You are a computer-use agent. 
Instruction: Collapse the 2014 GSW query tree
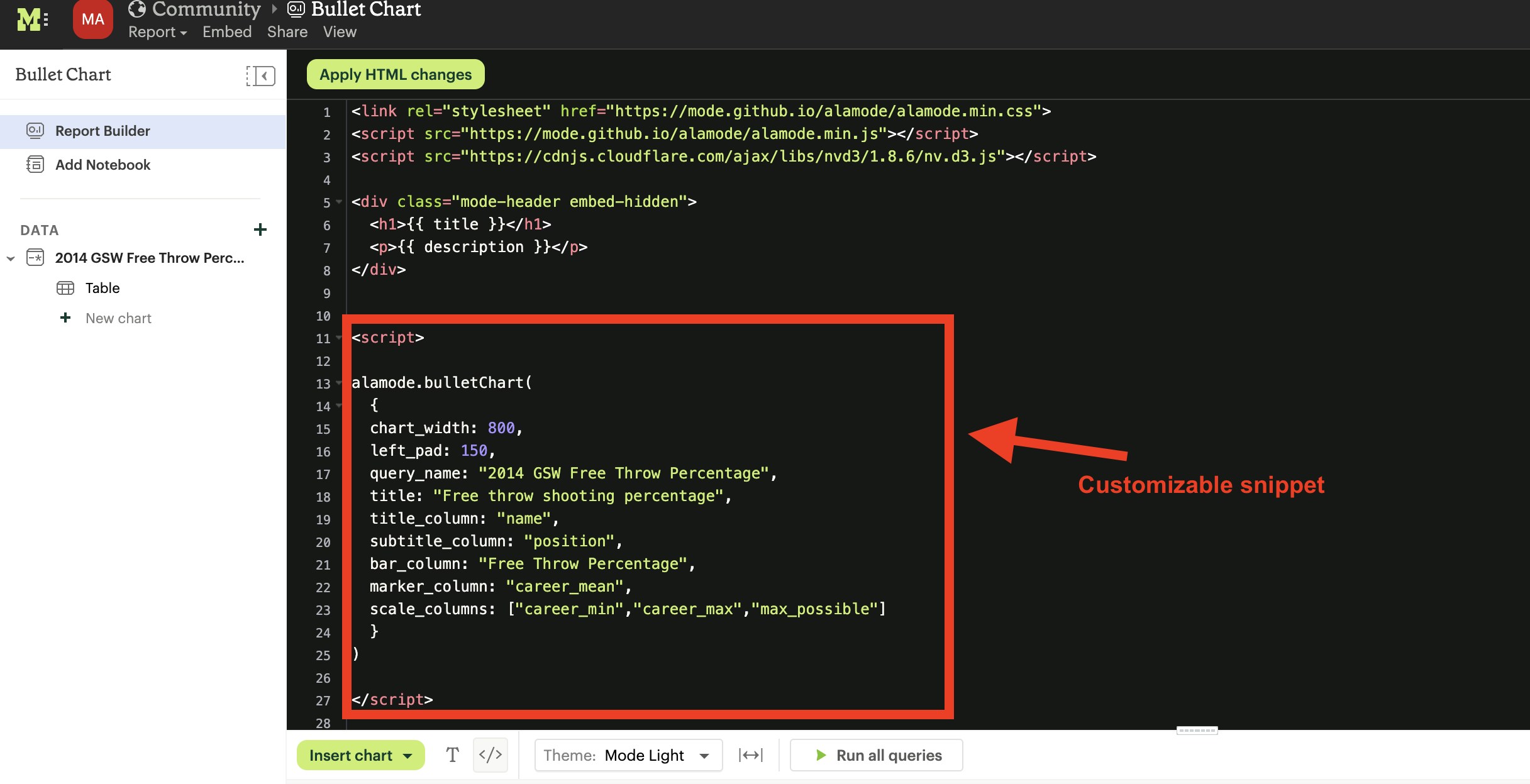click(11, 258)
